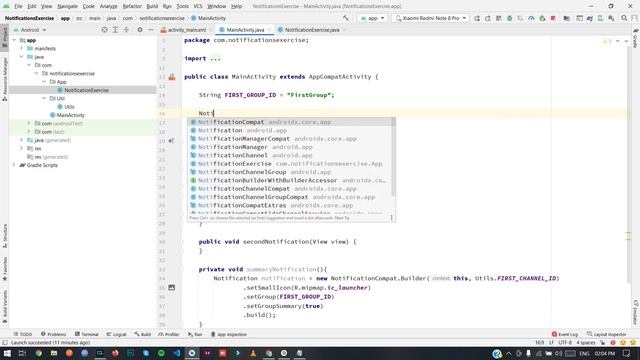Screen dimensions: 640x360
Task: Collapse the java folder
Action: [x=22, y=57]
